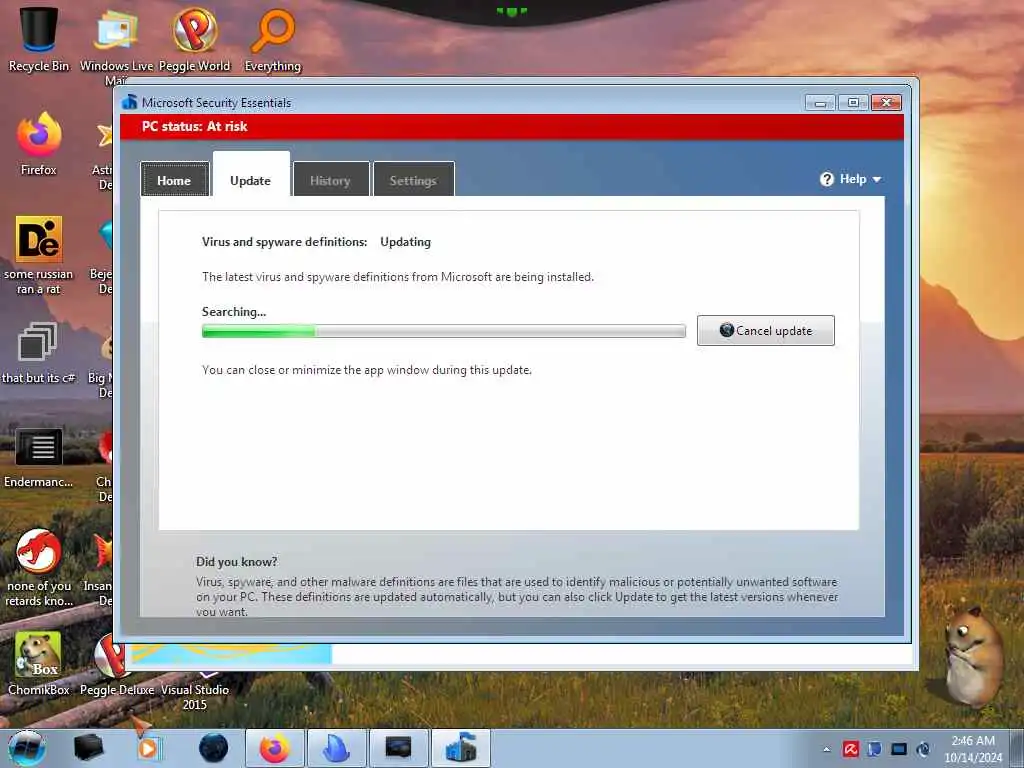This screenshot has width=1024, height=768.
Task: Launch the ChomikBox desktop icon
Action: 39,663
